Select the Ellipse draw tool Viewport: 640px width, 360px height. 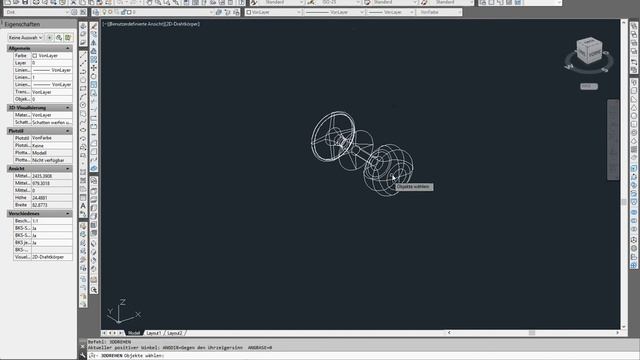coord(83,130)
